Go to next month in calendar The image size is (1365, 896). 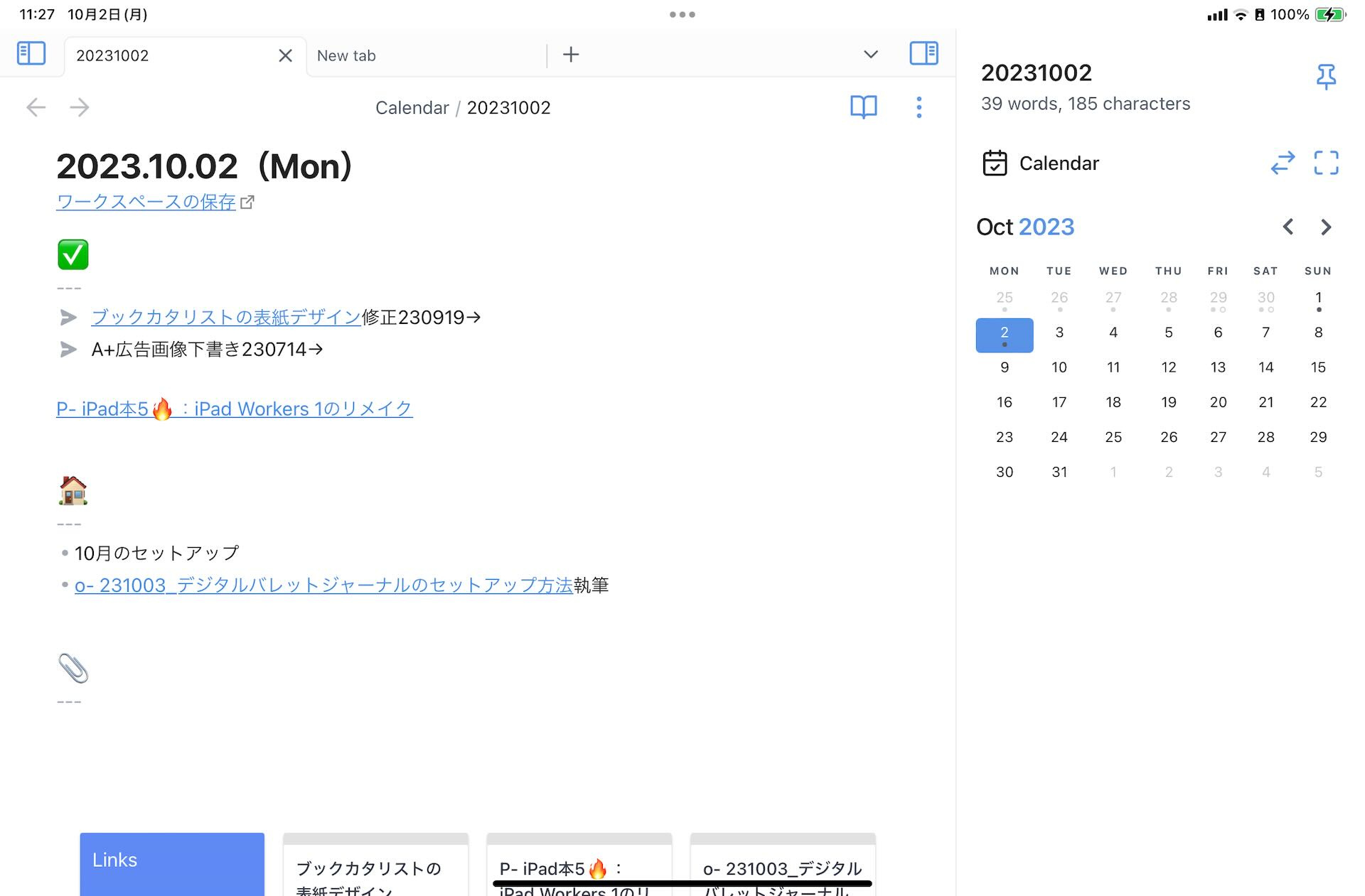point(1325,227)
